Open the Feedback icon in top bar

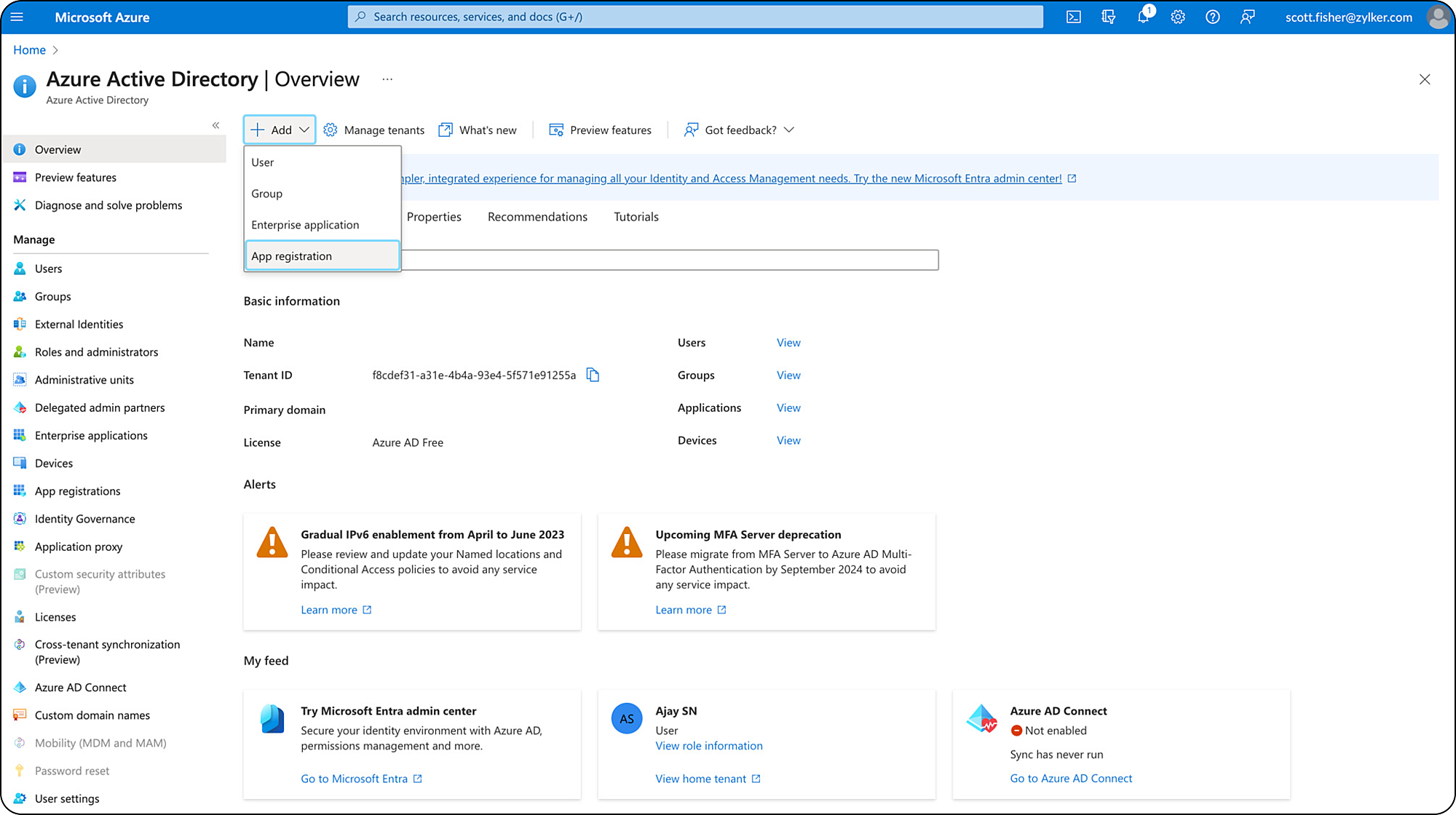tap(1248, 17)
